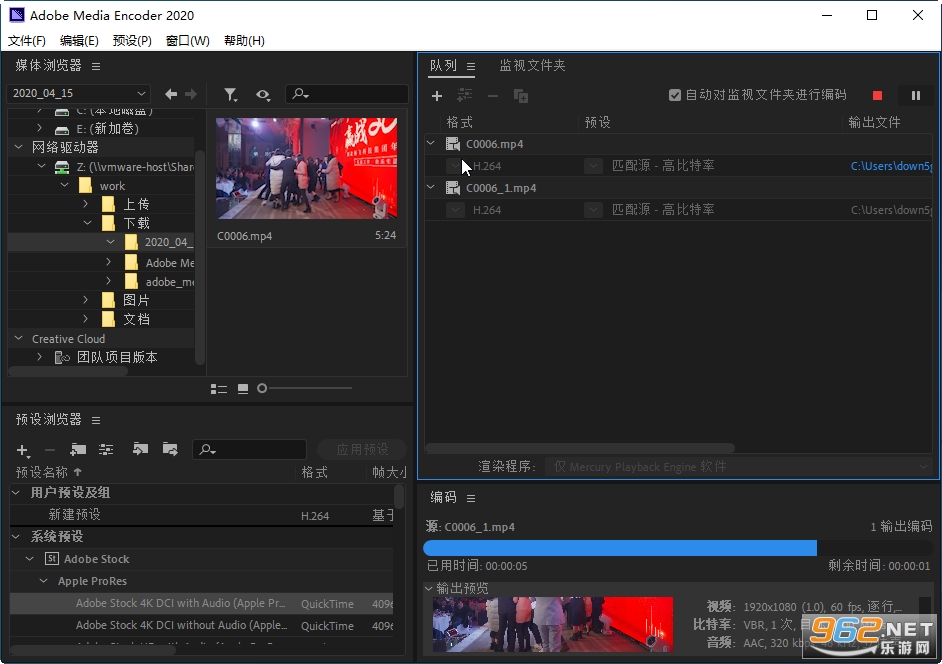Viewport: 942px width, 664px height.
Task: Click the thumbnail size slider handle
Action: 262,389
